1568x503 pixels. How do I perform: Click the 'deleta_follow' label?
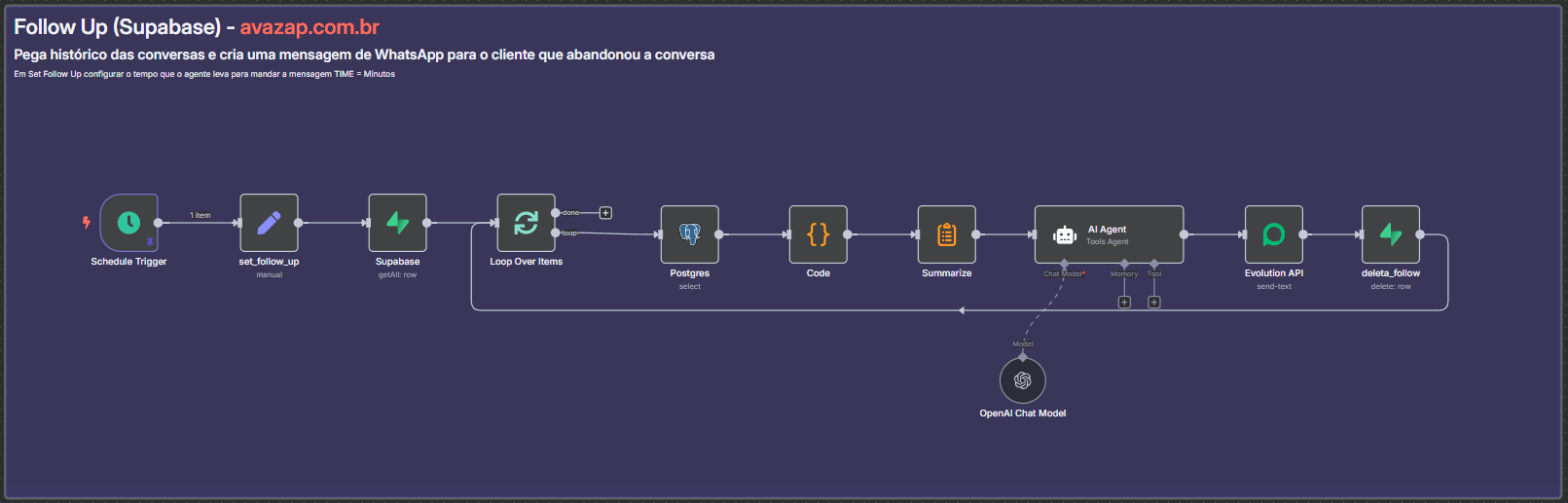pos(1390,273)
